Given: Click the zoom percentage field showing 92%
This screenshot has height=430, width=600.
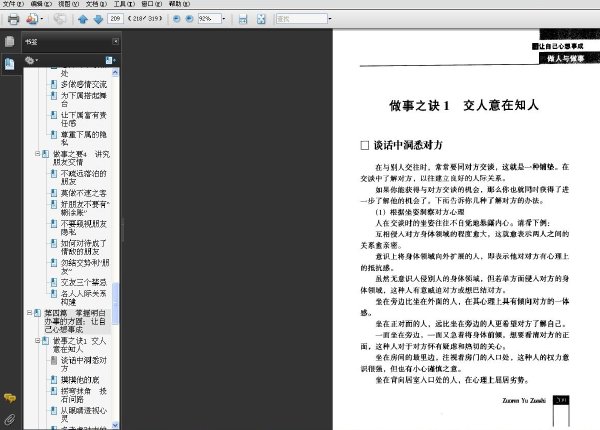Looking at the screenshot, I should (x=209, y=18).
